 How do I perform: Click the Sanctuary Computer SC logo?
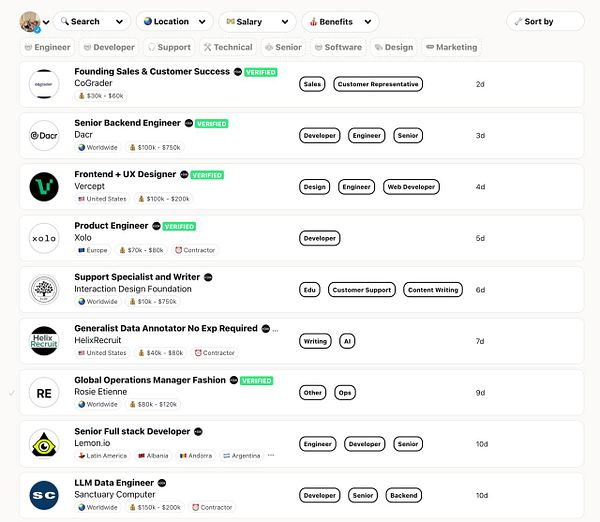(44, 495)
